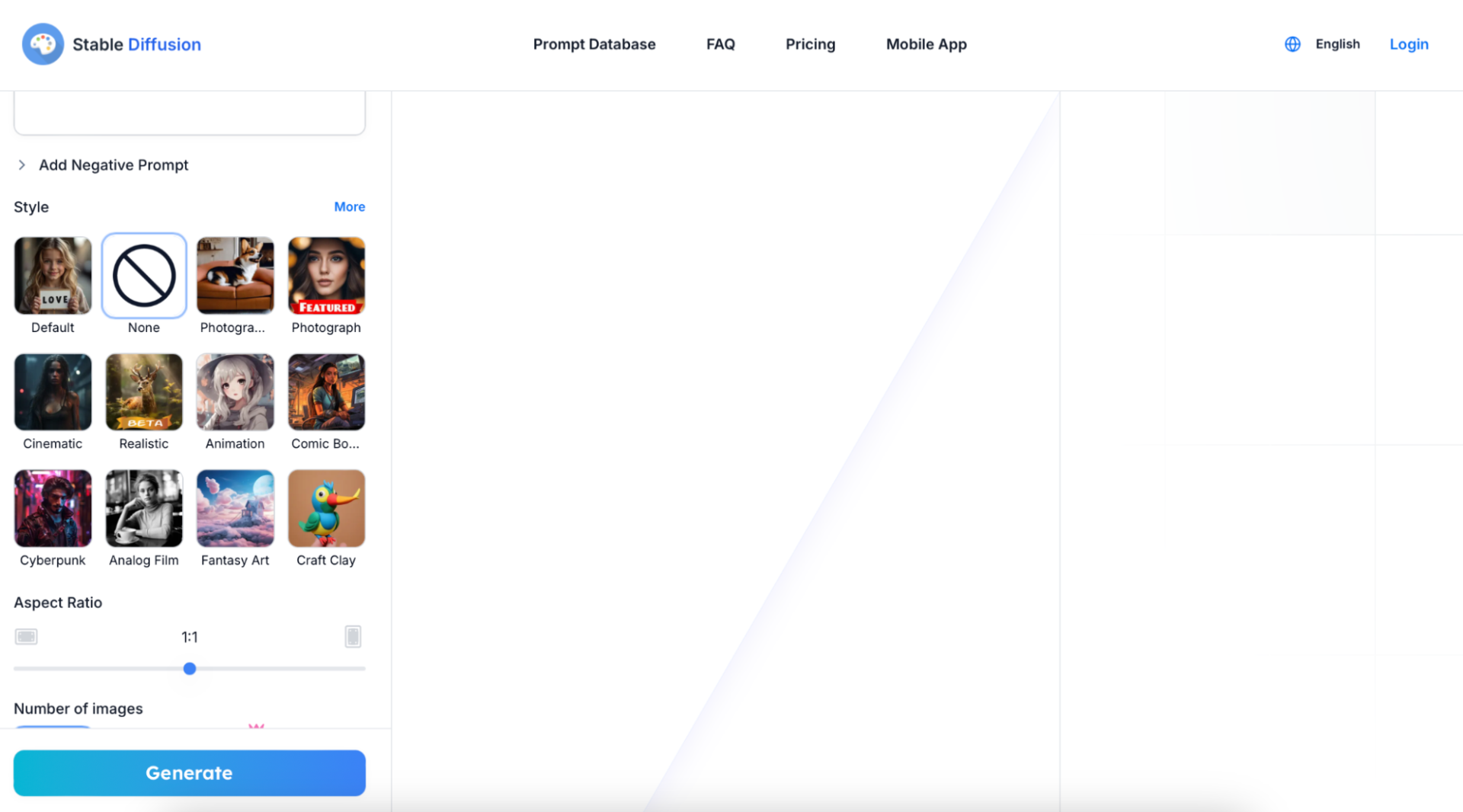
Task: Click the Generate button
Action: (189, 772)
